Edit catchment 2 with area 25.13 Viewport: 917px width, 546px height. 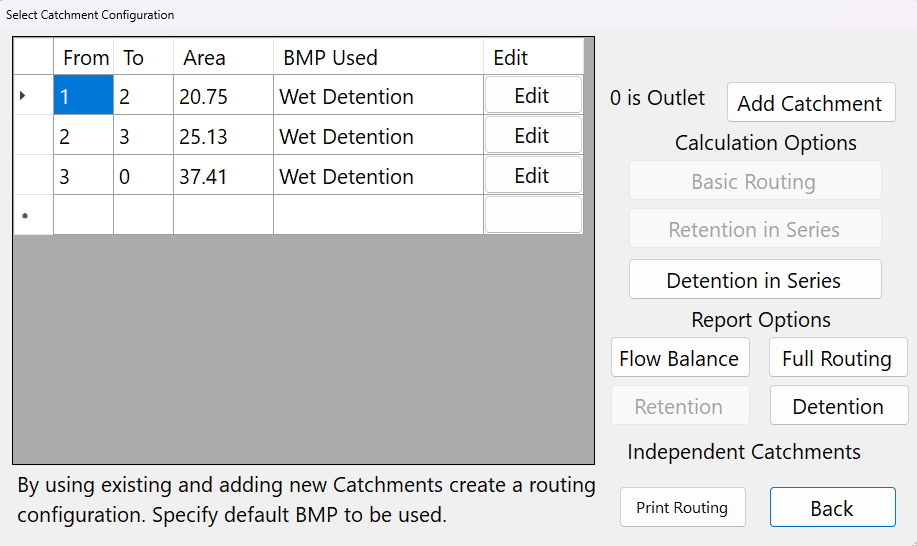click(532, 136)
